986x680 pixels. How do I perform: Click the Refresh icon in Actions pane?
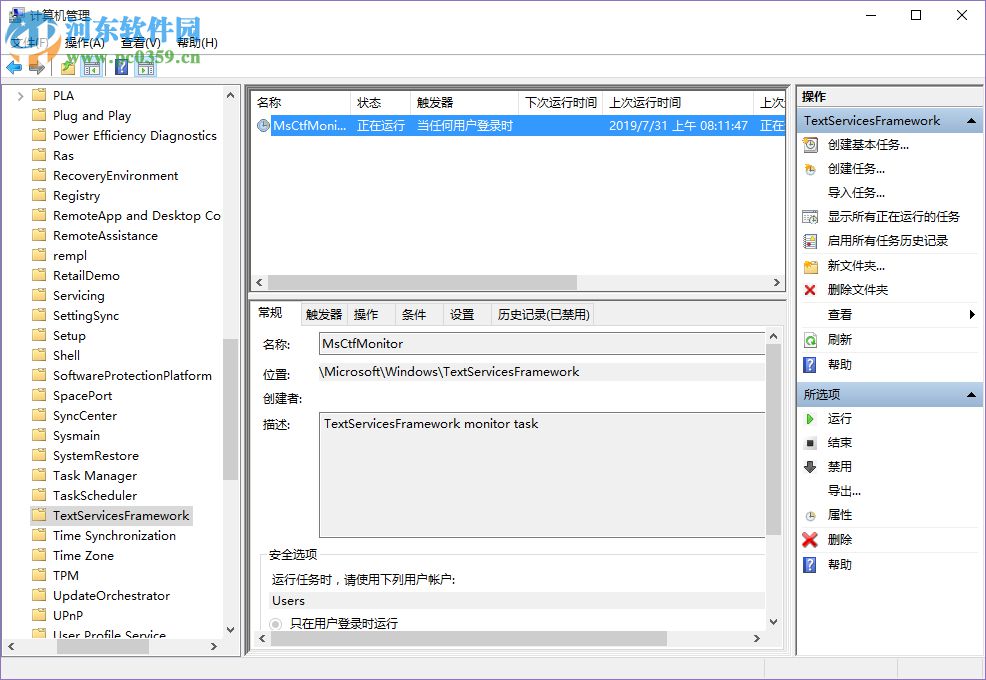pyautogui.click(x=810, y=339)
